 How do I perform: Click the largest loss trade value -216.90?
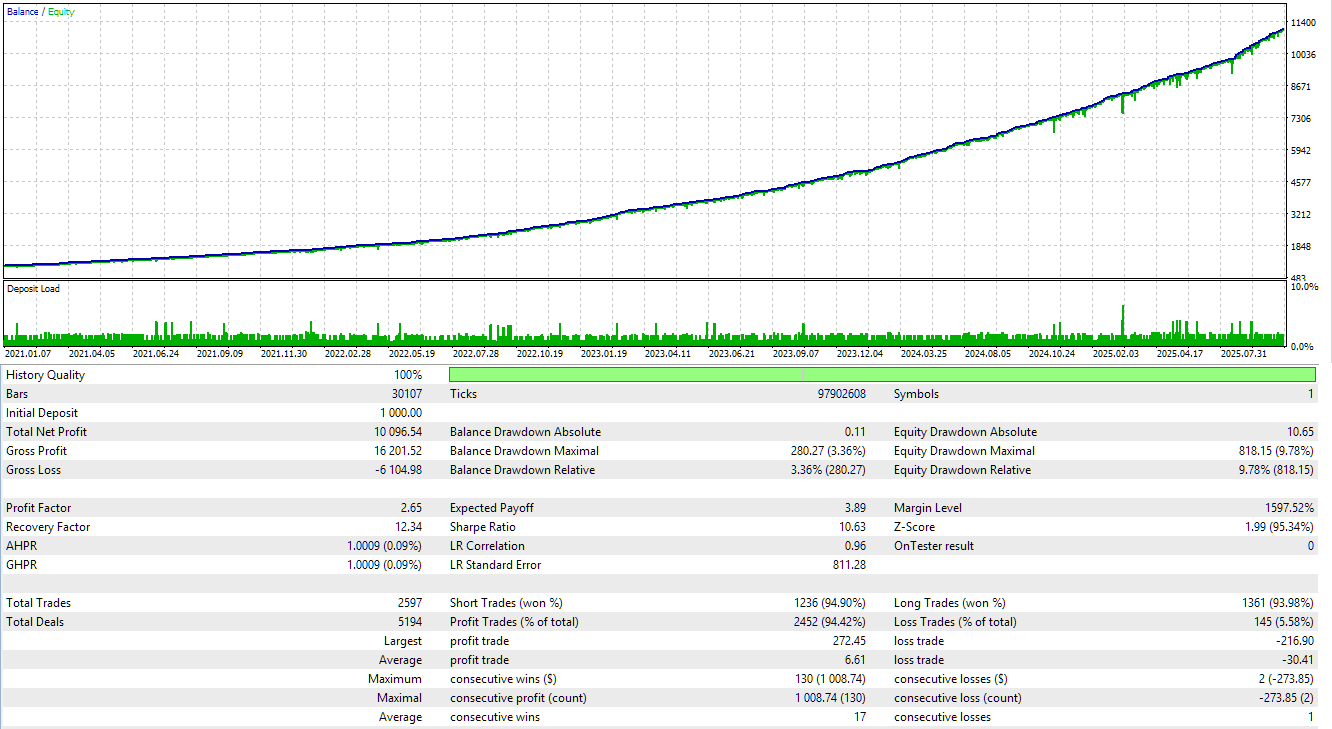(1296, 641)
